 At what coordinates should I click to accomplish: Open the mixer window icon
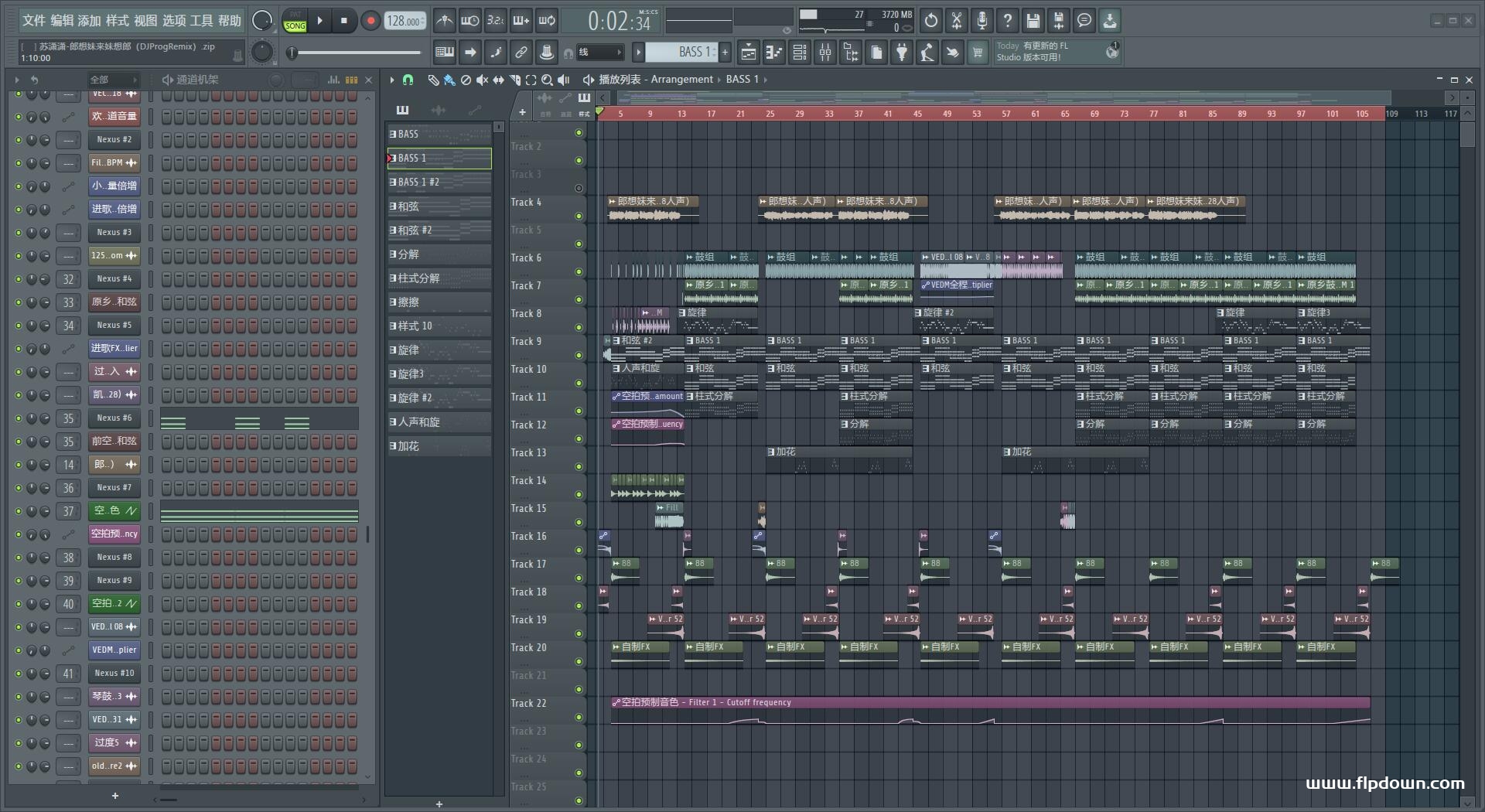(825, 53)
